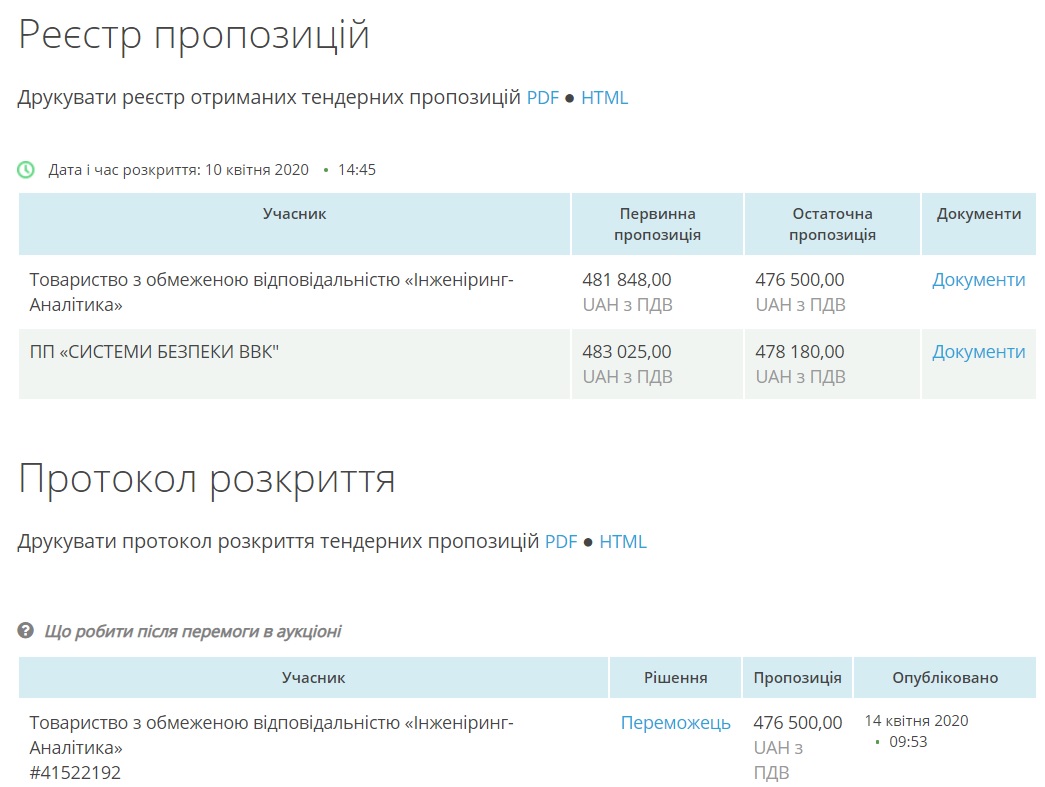Click the 'Первинна пропозиція' column header
This screenshot has width=1045, height=787.
pyautogui.click(x=657, y=224)
